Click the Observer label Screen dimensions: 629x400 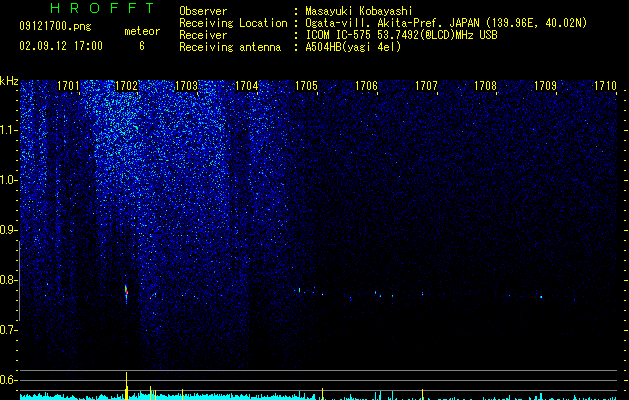coord(203,11)
